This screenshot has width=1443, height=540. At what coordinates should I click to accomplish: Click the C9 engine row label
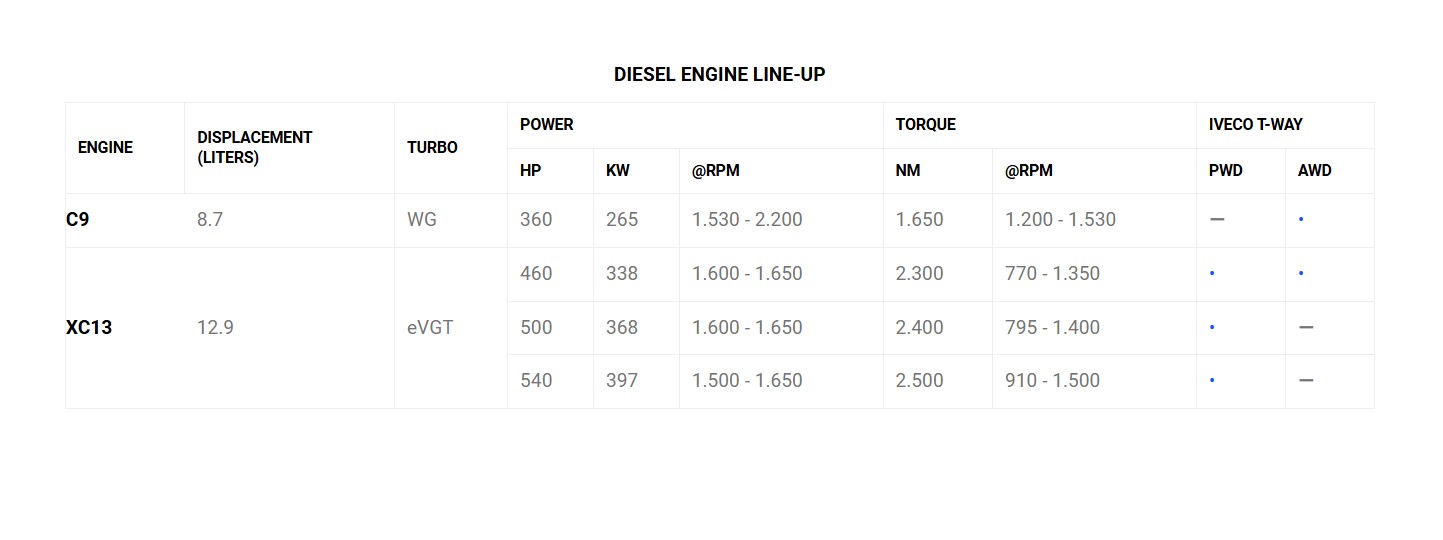point(78,220)
